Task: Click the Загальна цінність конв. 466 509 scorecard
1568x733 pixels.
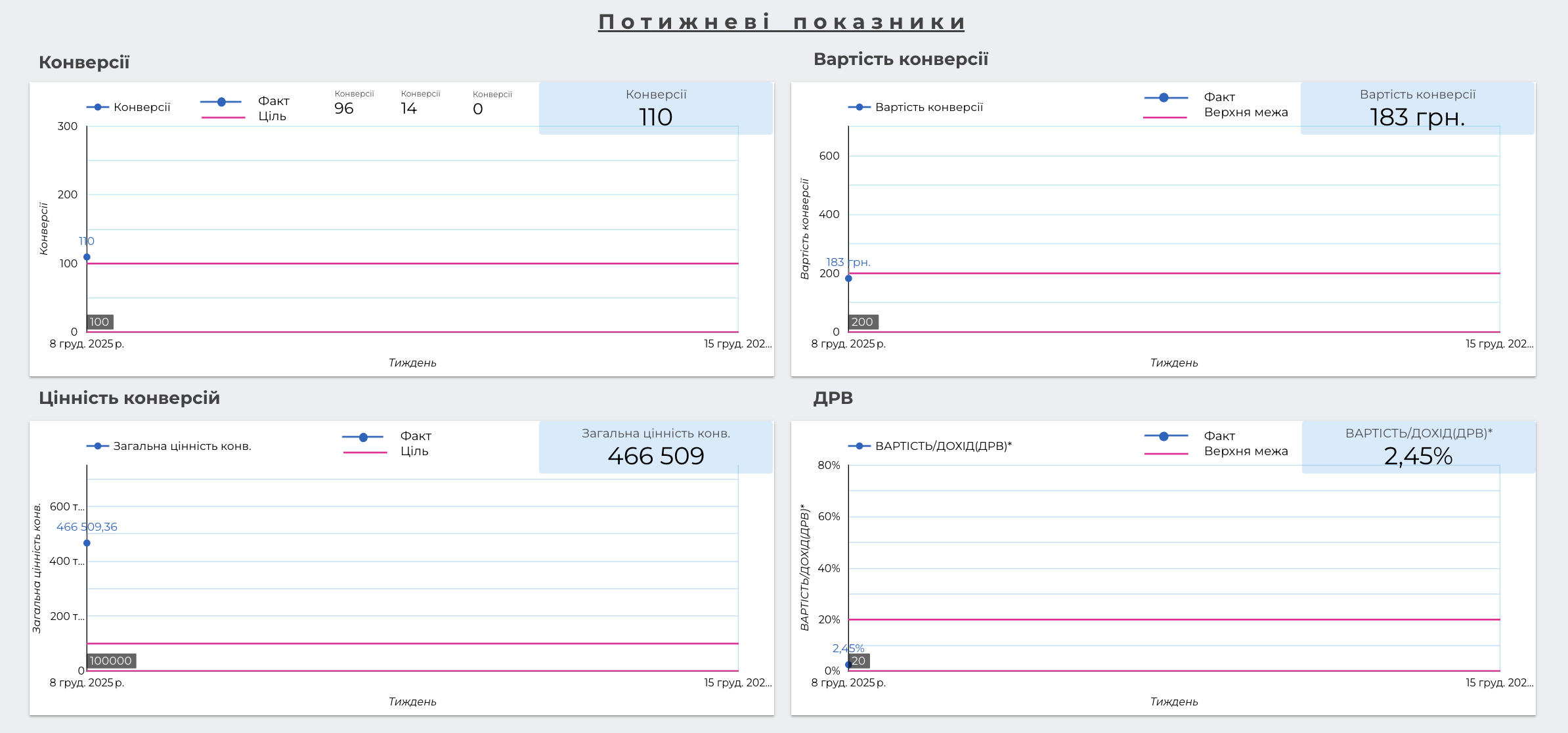Action: coord(655,447)
